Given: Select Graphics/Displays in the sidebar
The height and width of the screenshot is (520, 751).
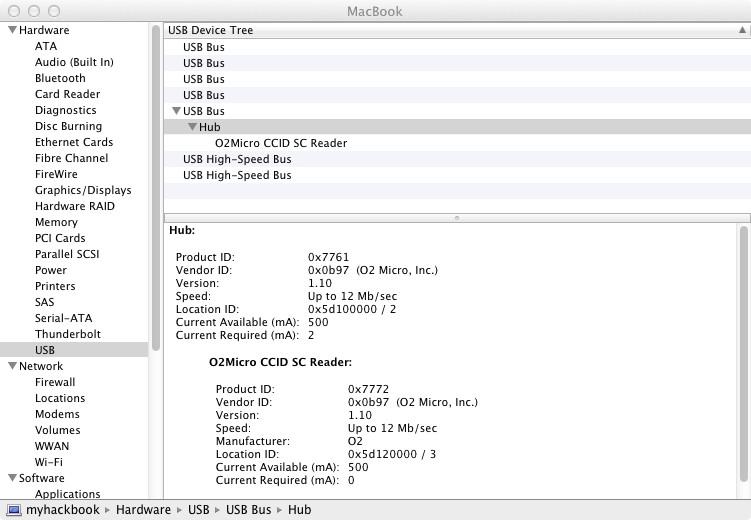Looking at the screenshot, I should tap(83, 190).
